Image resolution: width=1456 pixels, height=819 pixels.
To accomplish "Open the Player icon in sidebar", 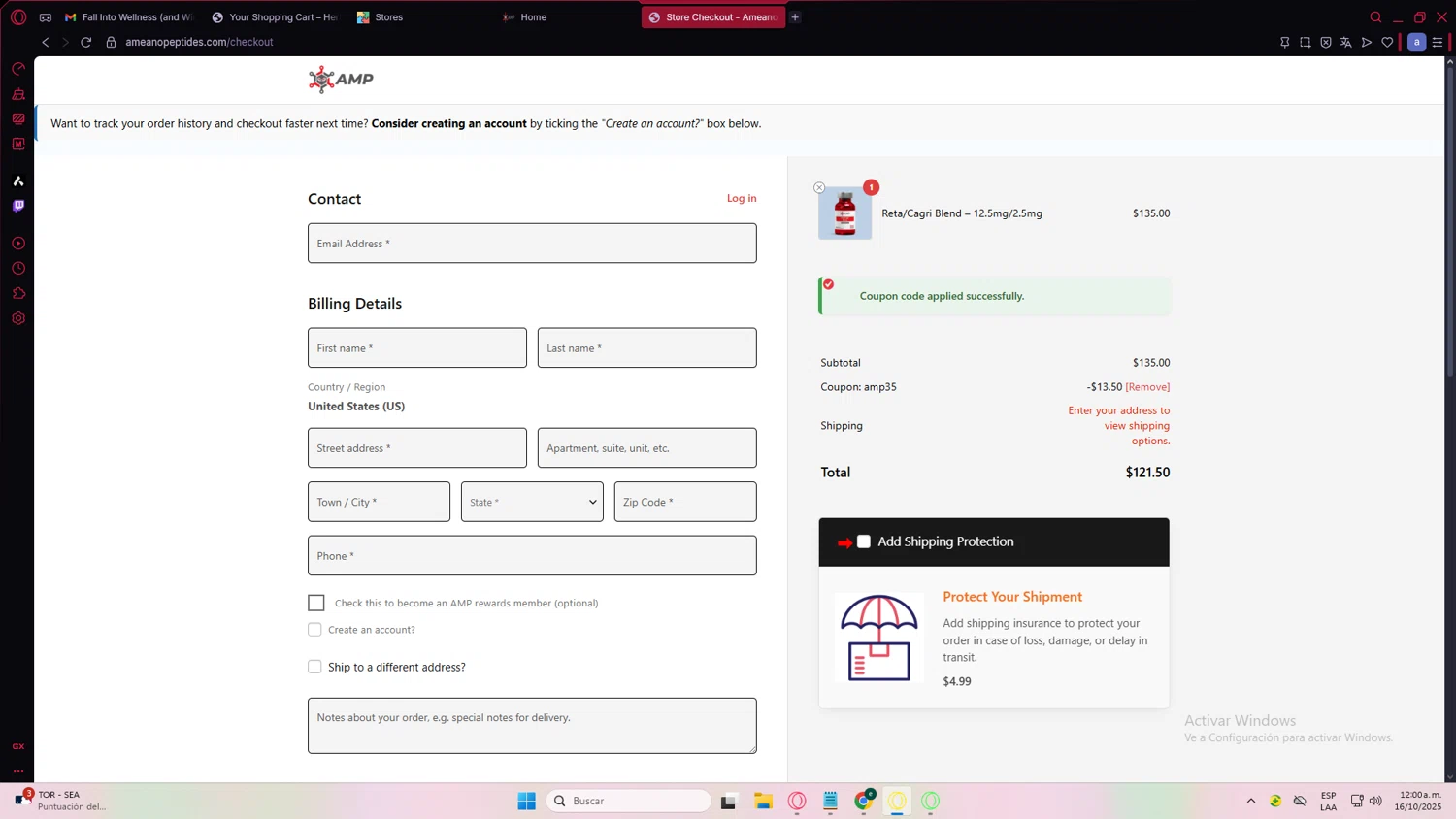I will [x=18, y=244].
